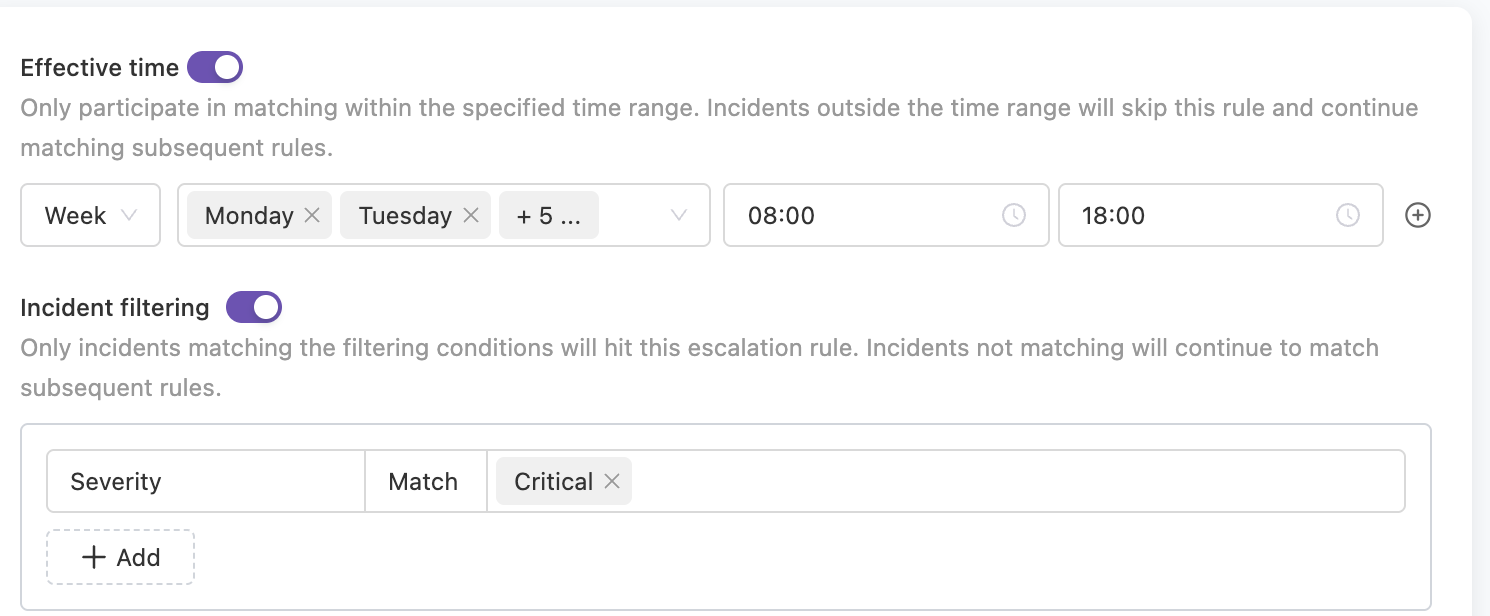Add another time range with plus icon
This screenshot has width=1490, height=616.
(1418, 215)
